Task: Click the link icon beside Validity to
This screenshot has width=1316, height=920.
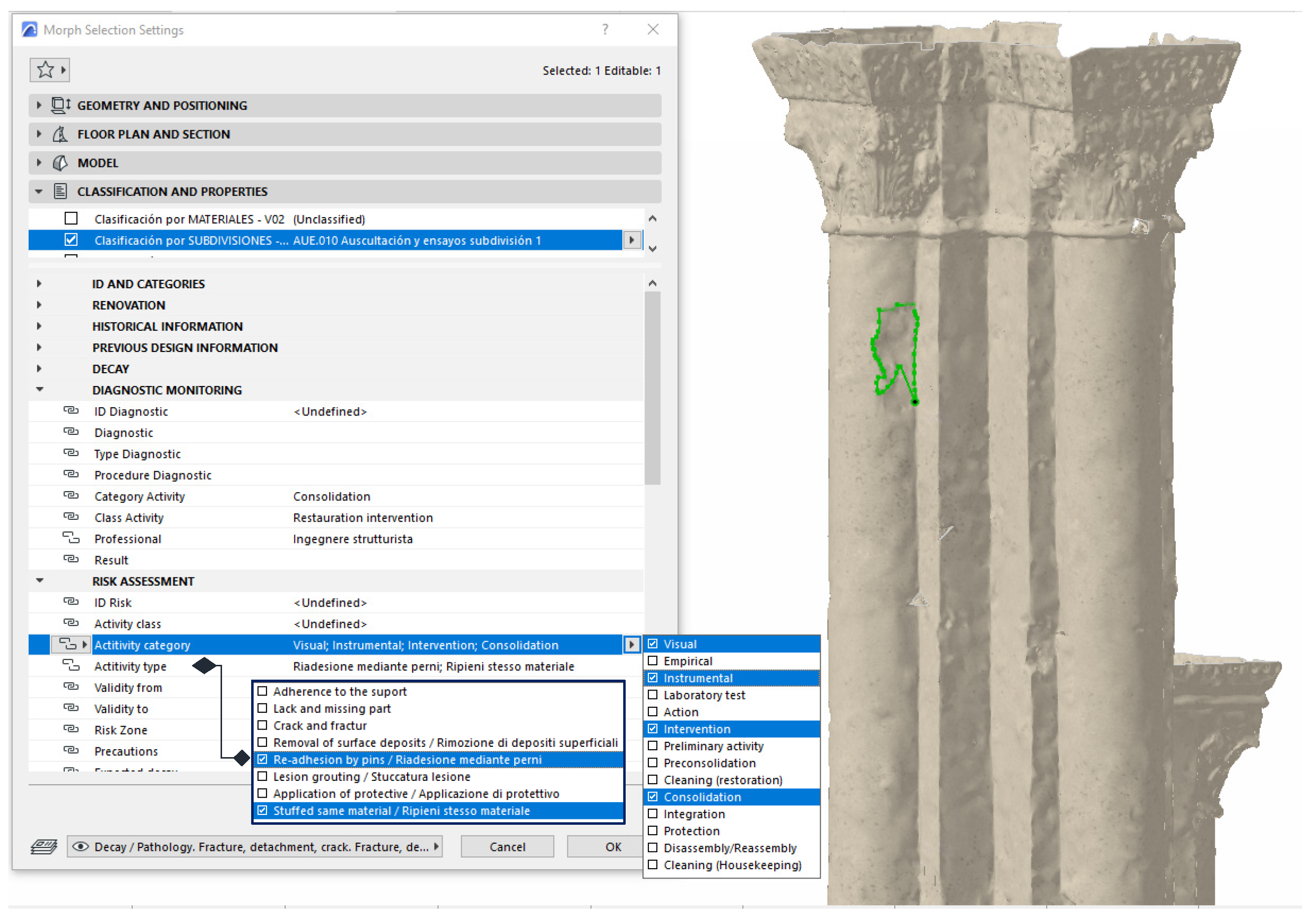Action: [x=71, y=707]
